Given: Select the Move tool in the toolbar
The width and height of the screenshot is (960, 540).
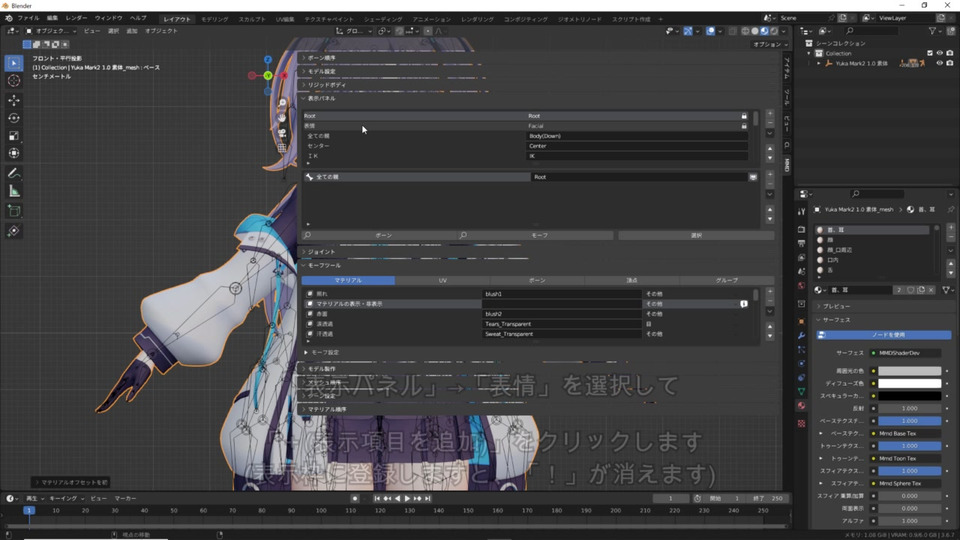Looking at the screenshot, I should (x=14, y=100).
